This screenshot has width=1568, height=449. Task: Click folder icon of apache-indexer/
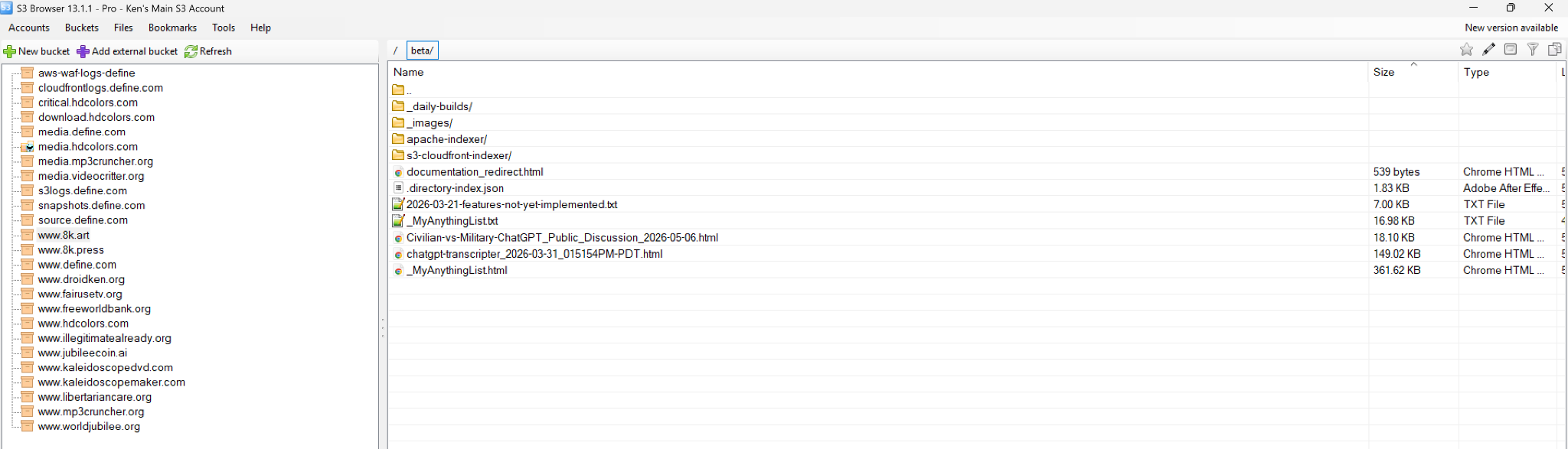point(398,139)
